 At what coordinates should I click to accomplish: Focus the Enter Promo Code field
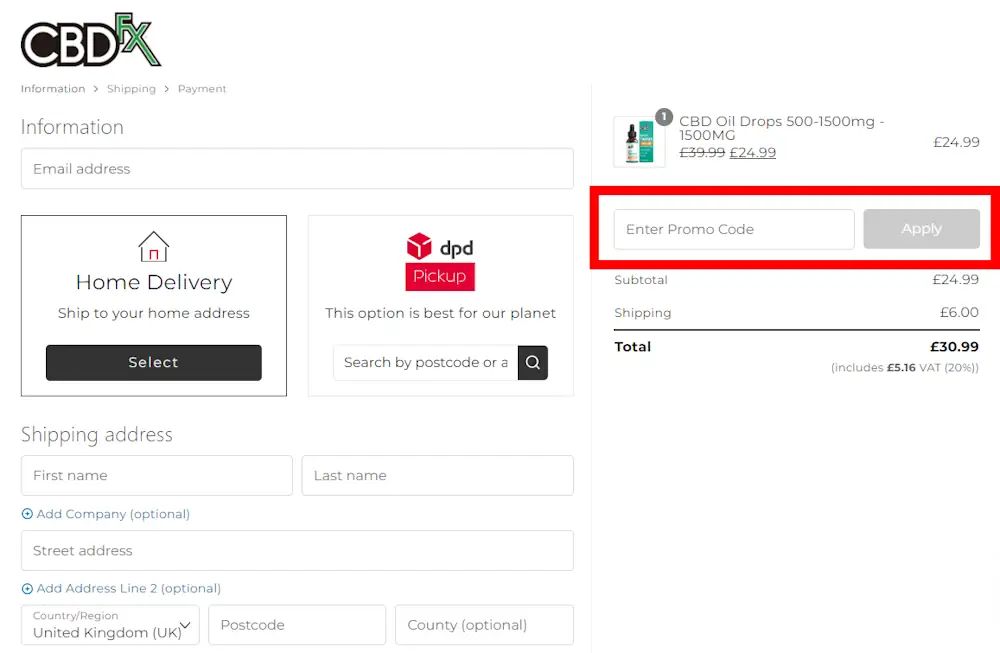pyautogui.click(x=734, y=230)
